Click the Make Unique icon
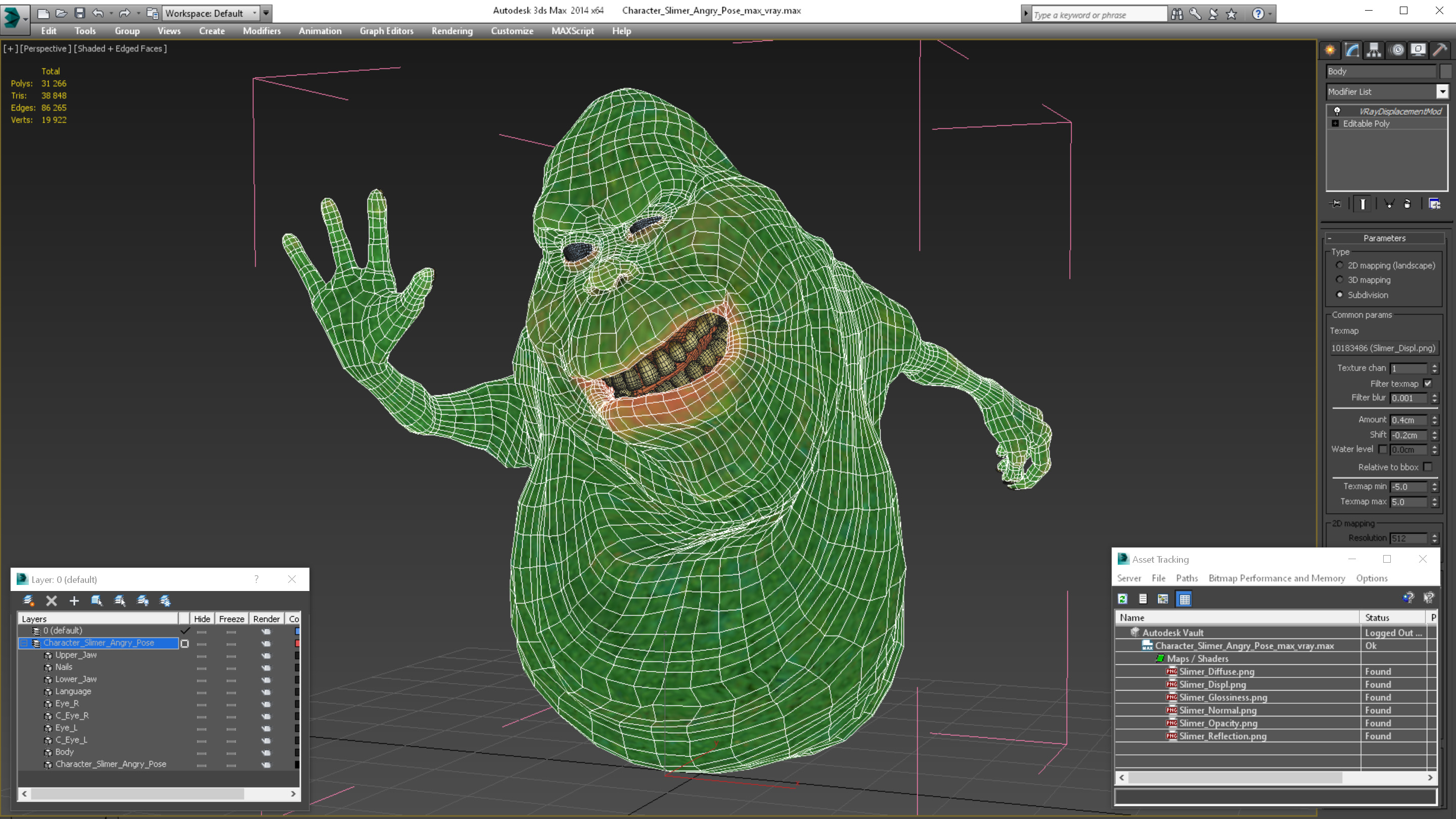This screenshot has height=819, width=1456. 1389,203
